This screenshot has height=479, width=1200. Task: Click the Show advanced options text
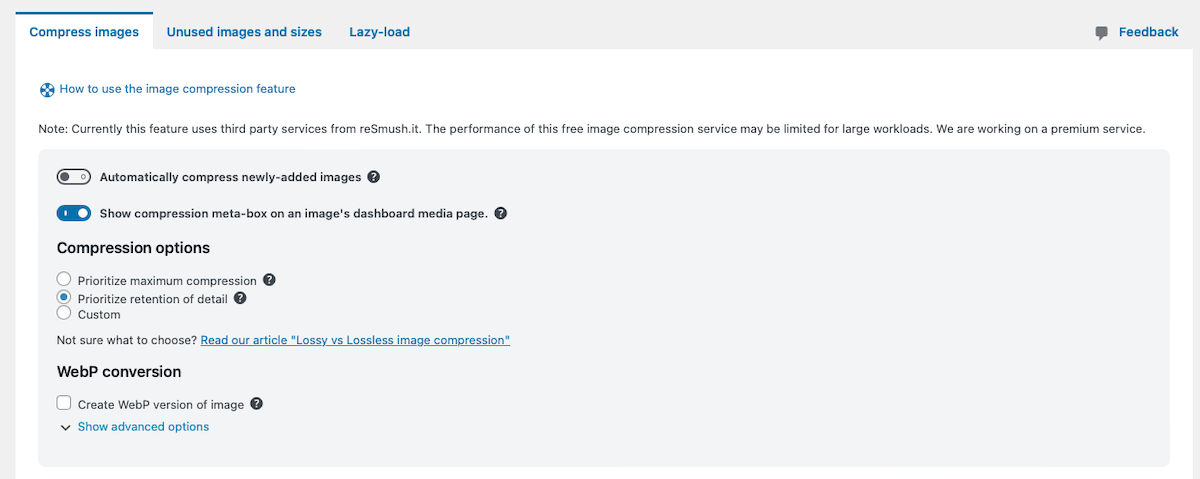[x=143, y=427]
